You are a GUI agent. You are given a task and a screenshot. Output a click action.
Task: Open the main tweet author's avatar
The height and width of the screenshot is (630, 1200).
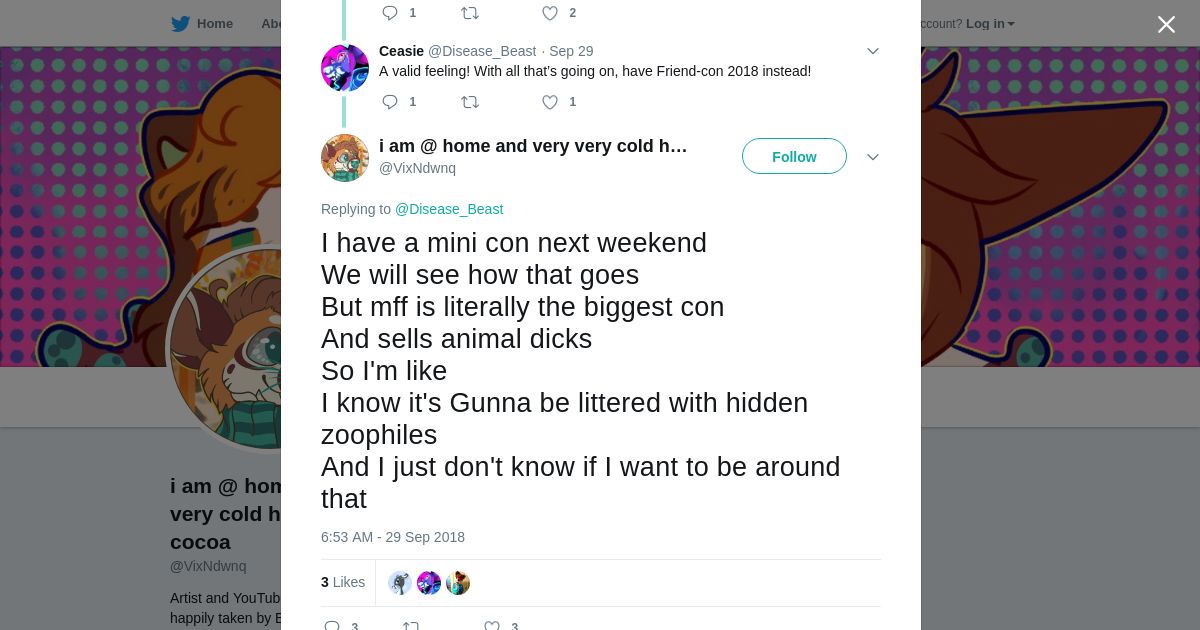click(345, 158)
